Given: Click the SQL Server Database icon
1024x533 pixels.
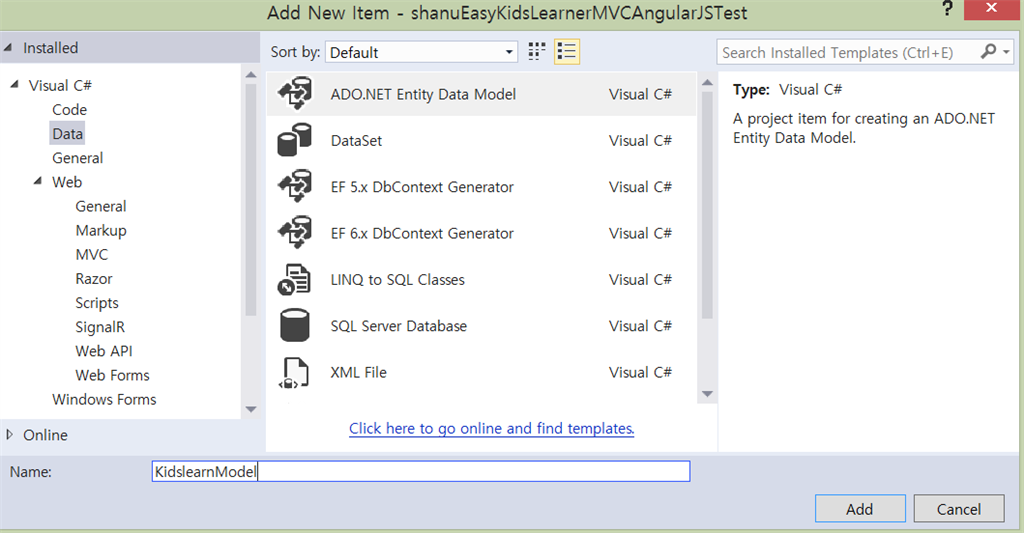Looking at the screenshot, I should [x=294, y=326].
